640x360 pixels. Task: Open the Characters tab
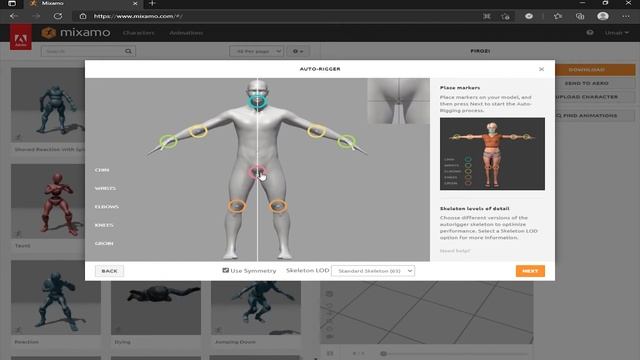[138, 33]
